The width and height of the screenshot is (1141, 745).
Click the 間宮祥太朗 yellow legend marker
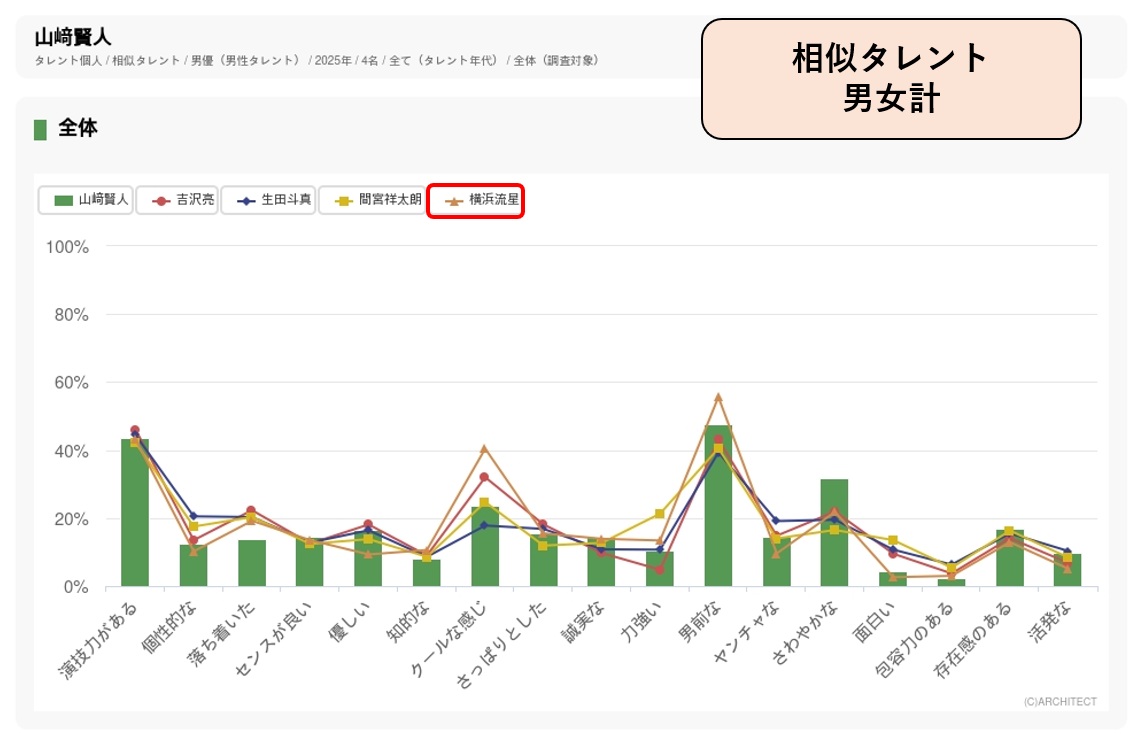pyautogui.click(x=342, y=200)
